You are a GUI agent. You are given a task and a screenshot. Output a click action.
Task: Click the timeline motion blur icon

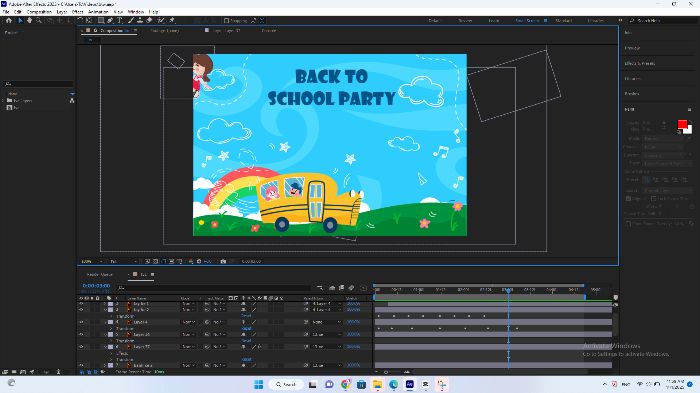(x=351, y=288)
